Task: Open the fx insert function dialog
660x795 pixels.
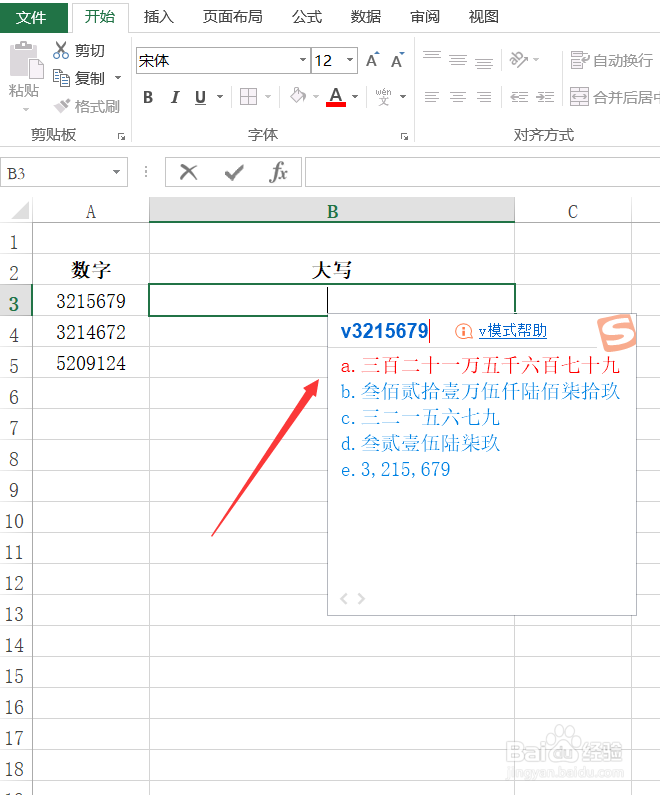Action: pos(278,172)
